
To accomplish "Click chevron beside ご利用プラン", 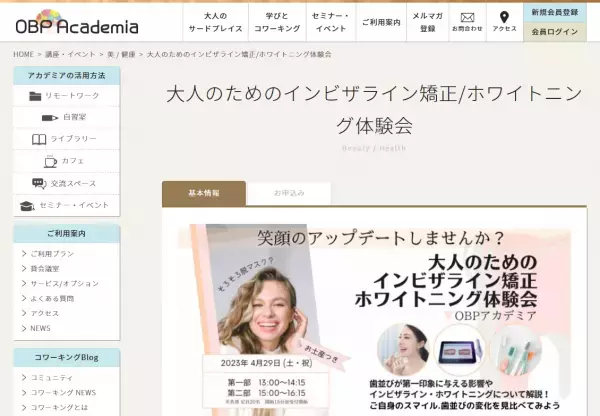I will click(x=24, y=253).
